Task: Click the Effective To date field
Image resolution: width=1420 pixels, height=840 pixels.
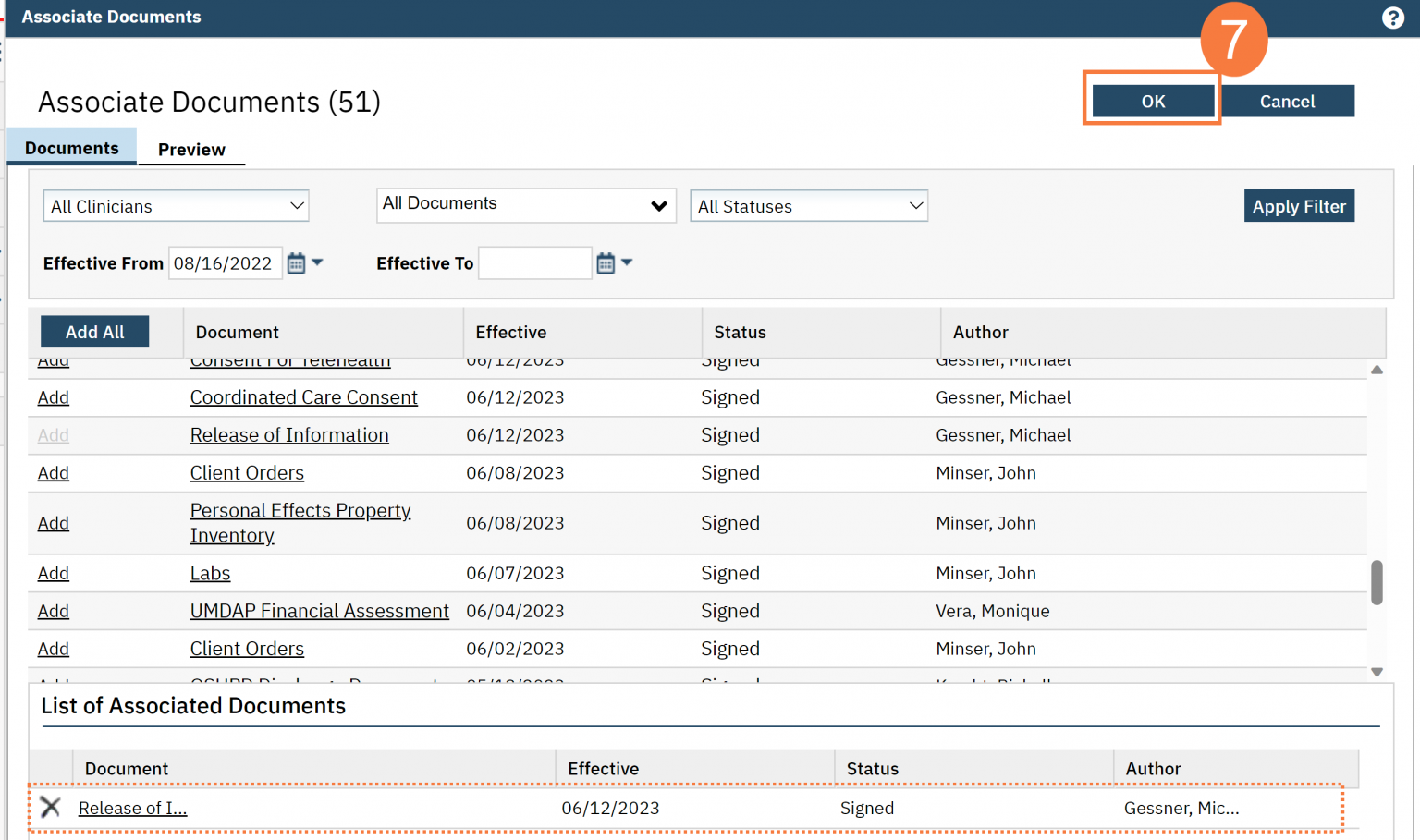Action: 534,263
